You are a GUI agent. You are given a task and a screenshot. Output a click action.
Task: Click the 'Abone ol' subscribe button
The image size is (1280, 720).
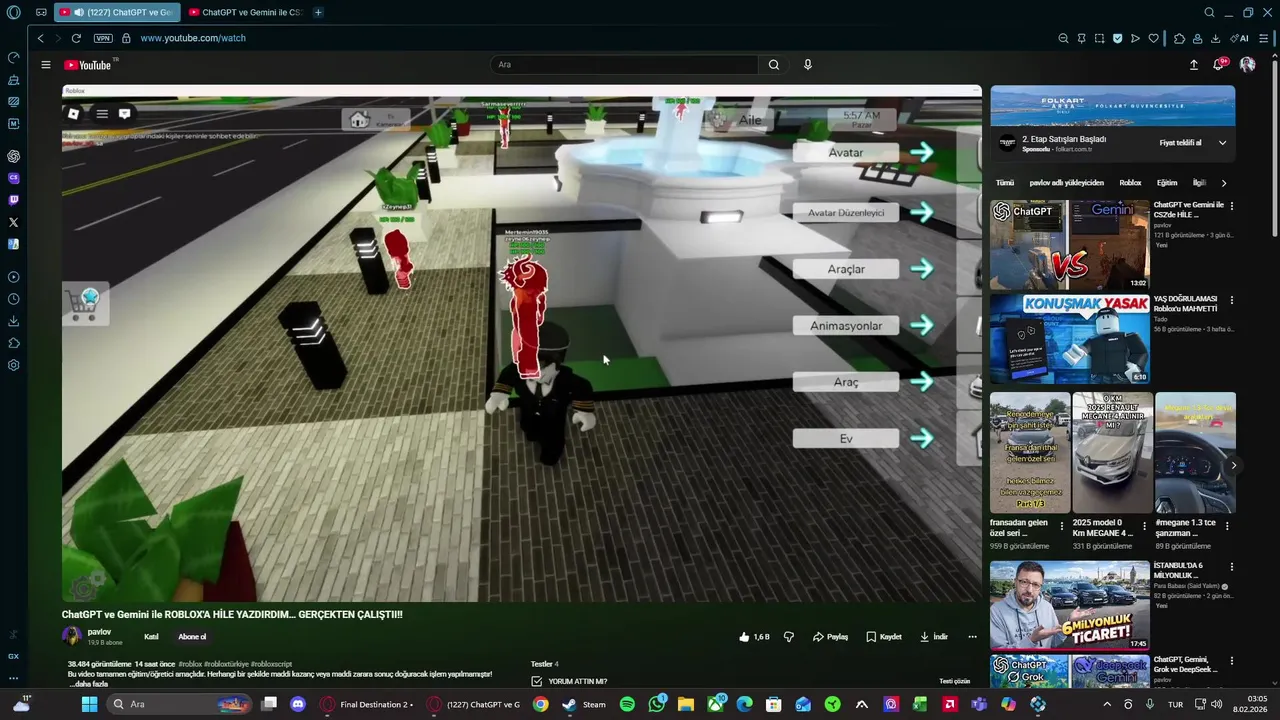coord(192,637)
